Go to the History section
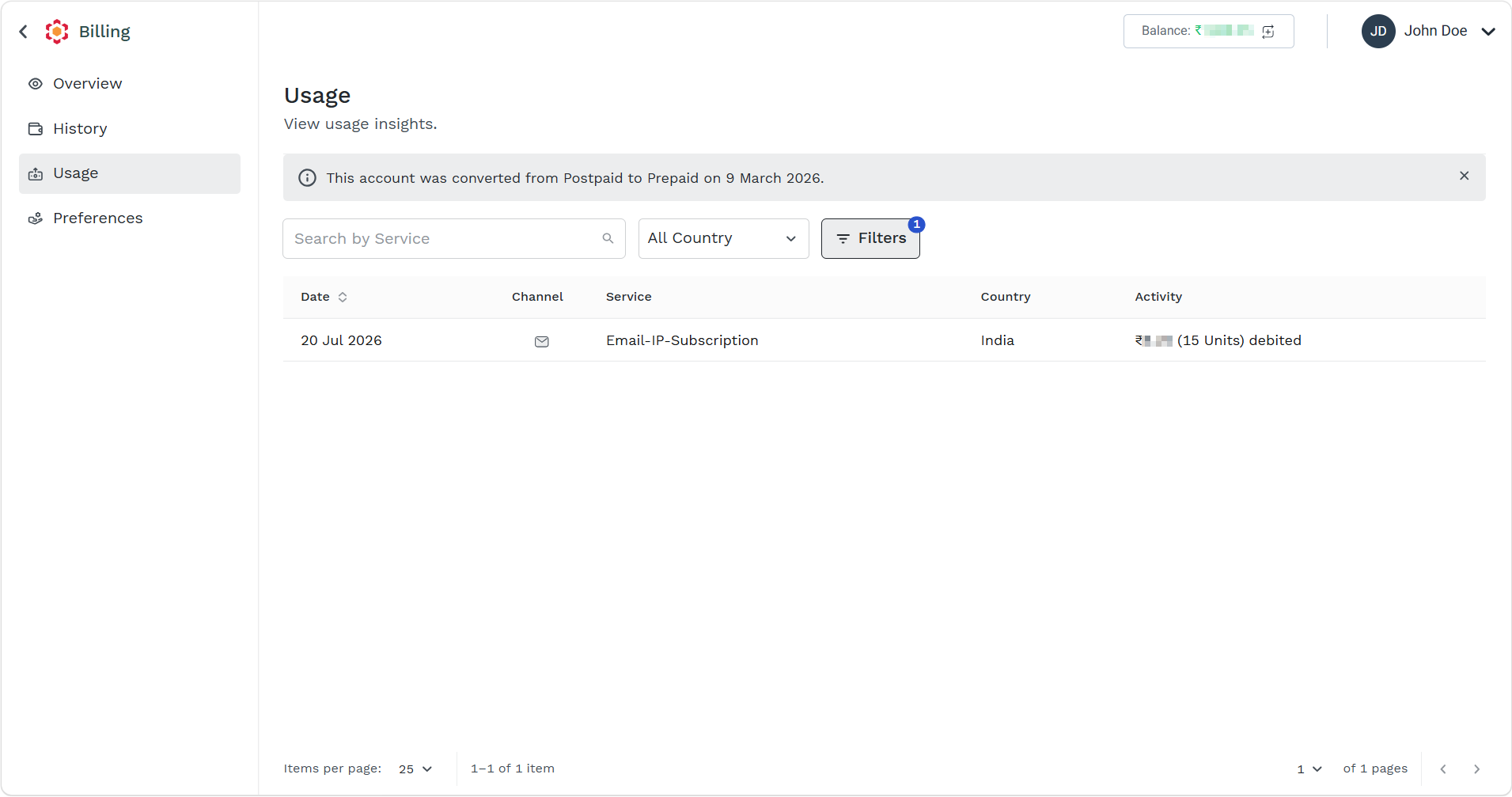The image size is (1512, 797). 130,129
